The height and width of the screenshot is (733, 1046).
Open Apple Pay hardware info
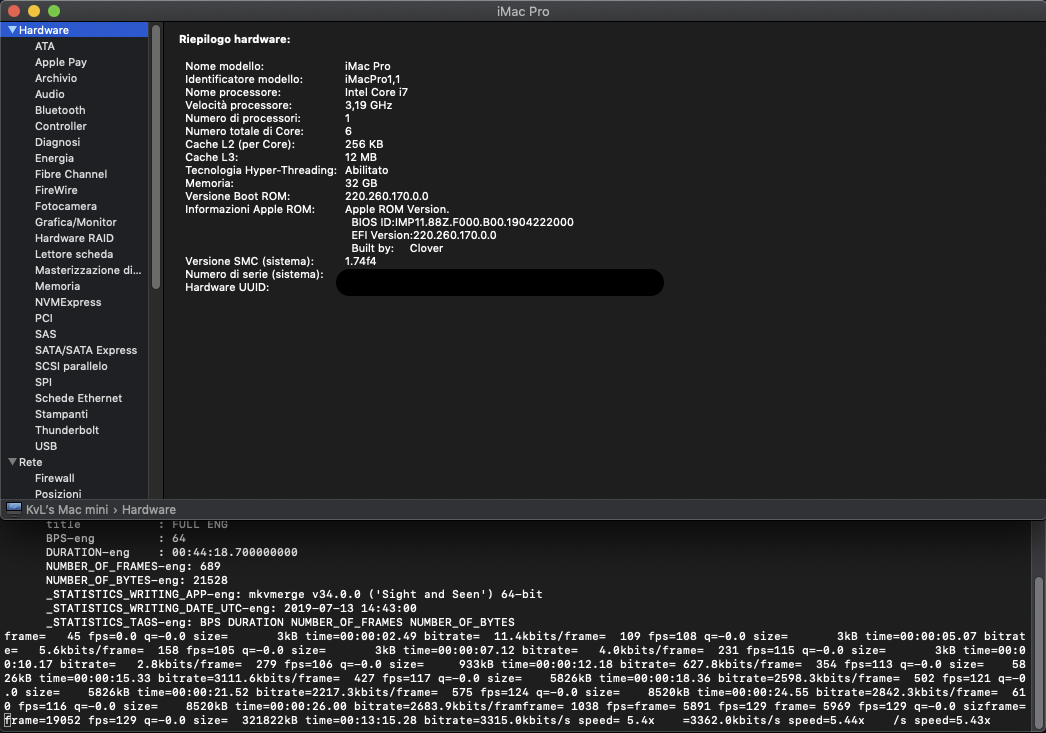[61, 62]
